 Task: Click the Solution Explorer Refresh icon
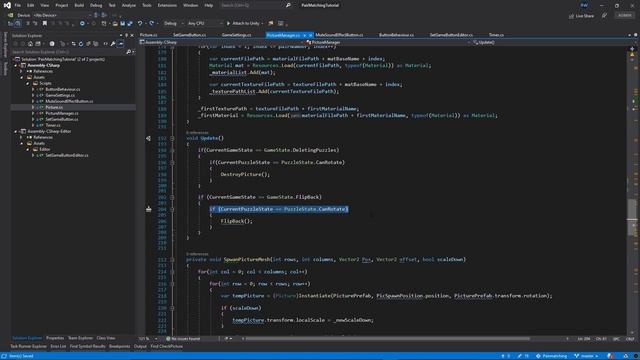pyautogui.click(x=81, y=44)
